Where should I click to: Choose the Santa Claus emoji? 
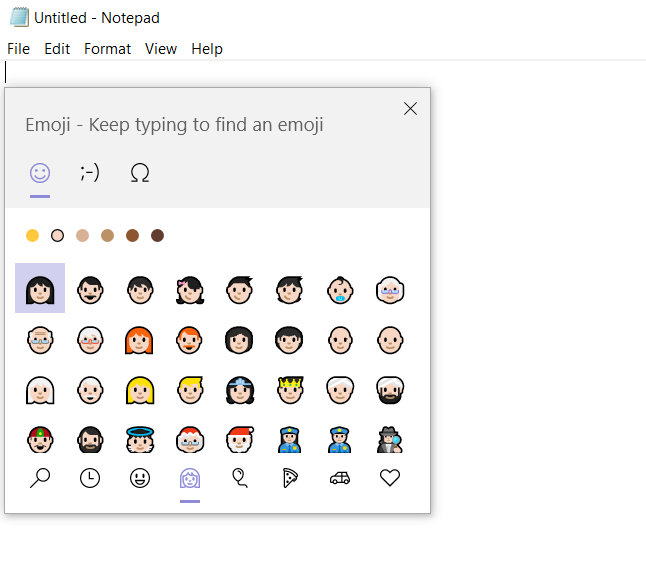pos(240,440)
